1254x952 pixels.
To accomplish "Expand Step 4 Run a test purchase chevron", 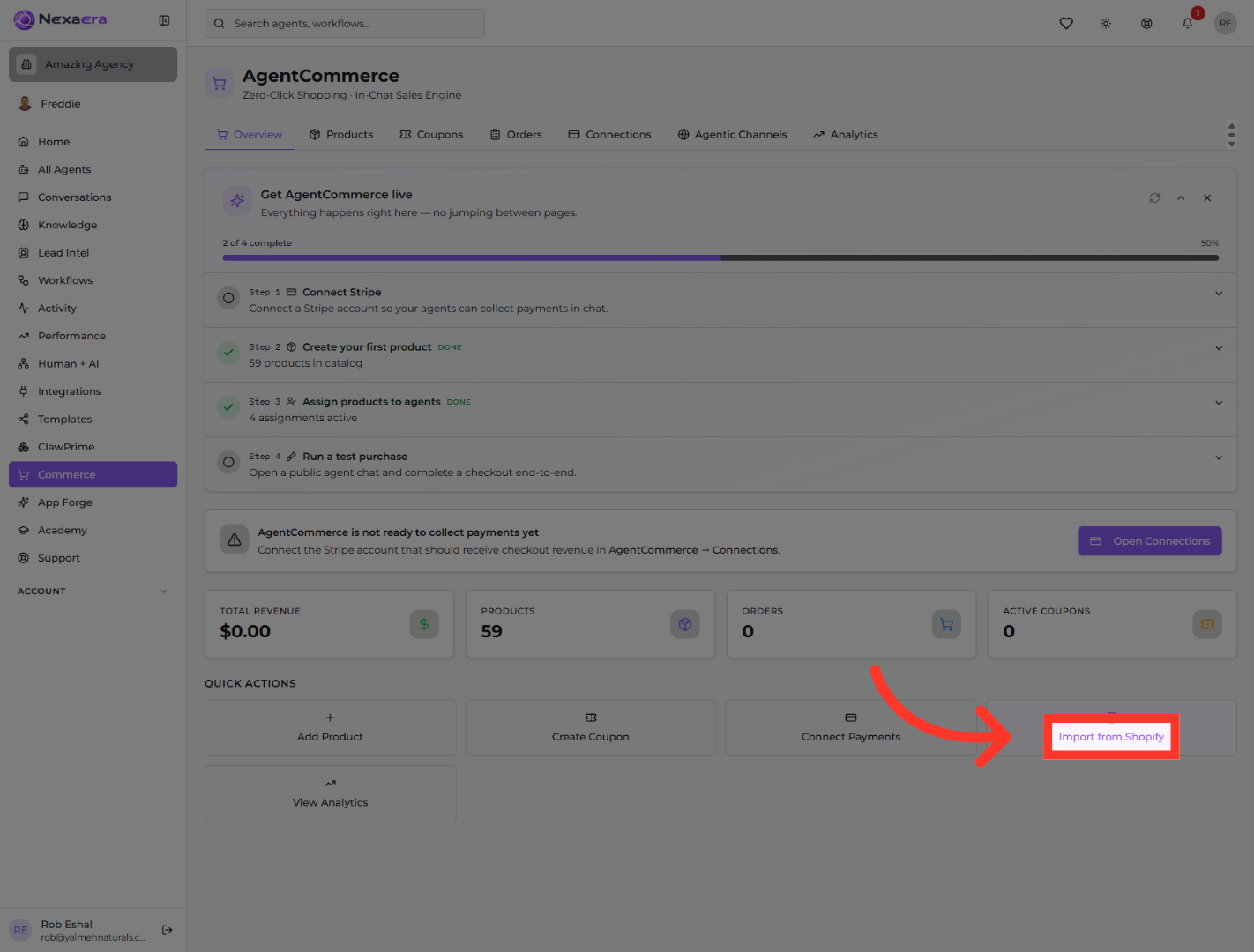I will click(1219, 457).
